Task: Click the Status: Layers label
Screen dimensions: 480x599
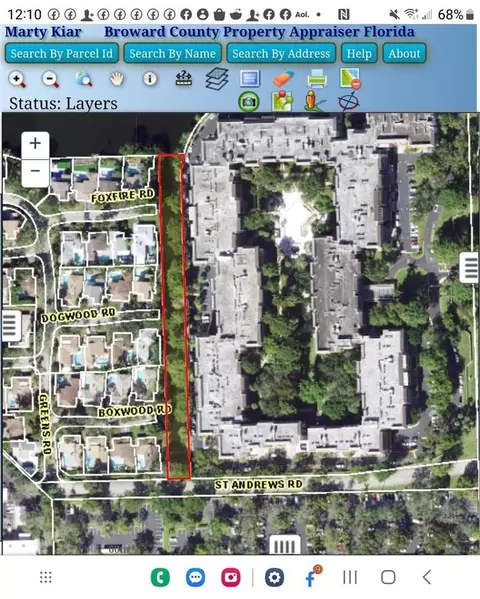Action: [x=63, y=104]
